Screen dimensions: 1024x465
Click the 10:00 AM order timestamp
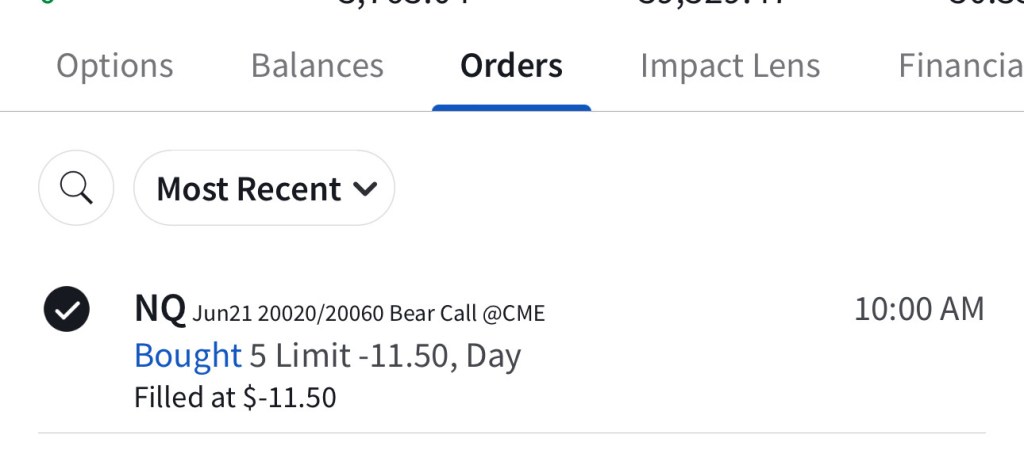[x=919, y=310]
